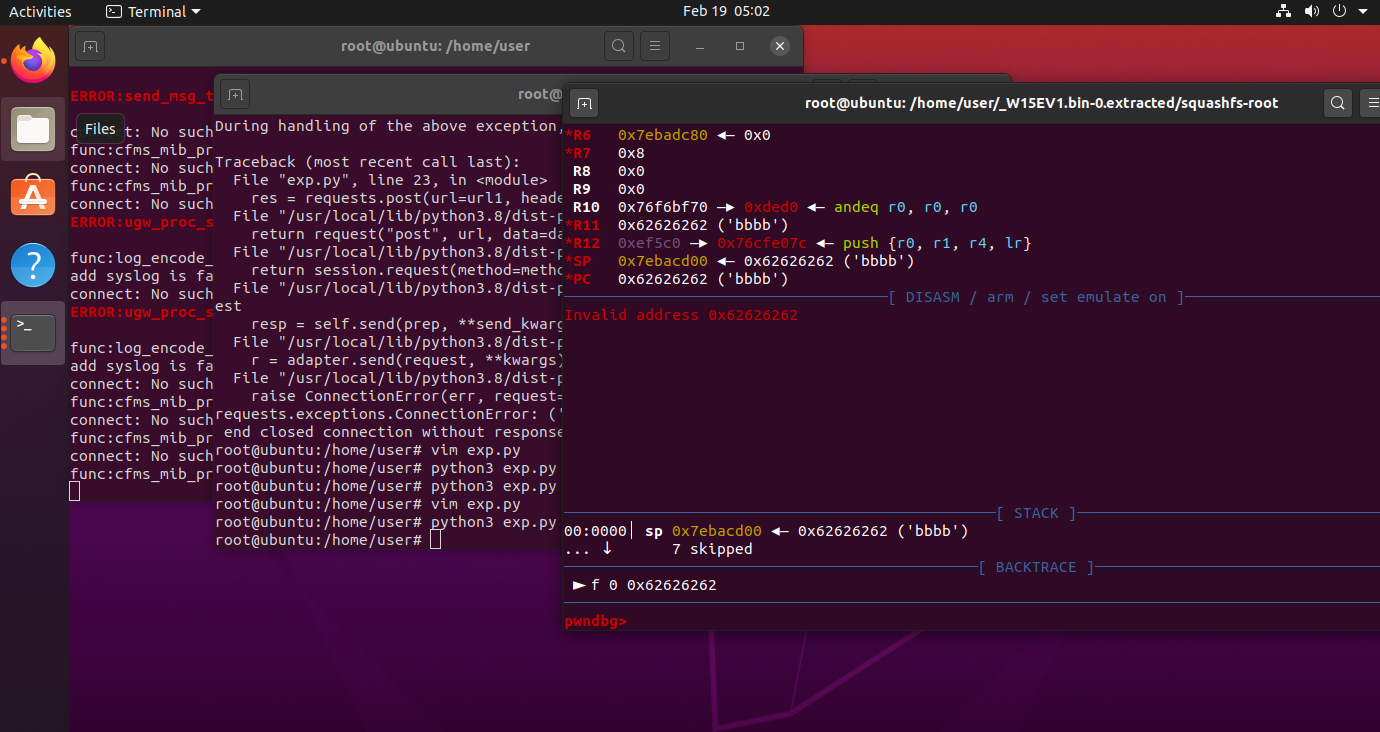
Task: Add new tab in middle terminal window
Action: [x=235, y=94]
